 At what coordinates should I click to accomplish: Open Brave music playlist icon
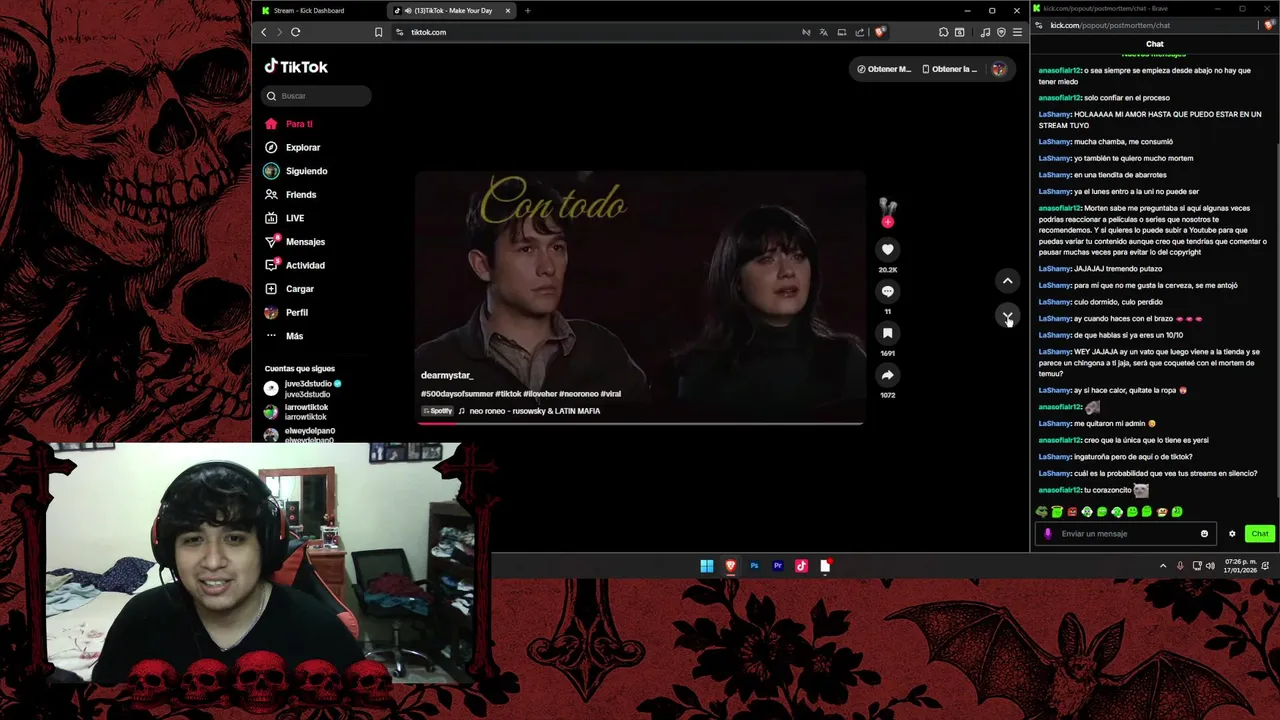pos(985,32)
